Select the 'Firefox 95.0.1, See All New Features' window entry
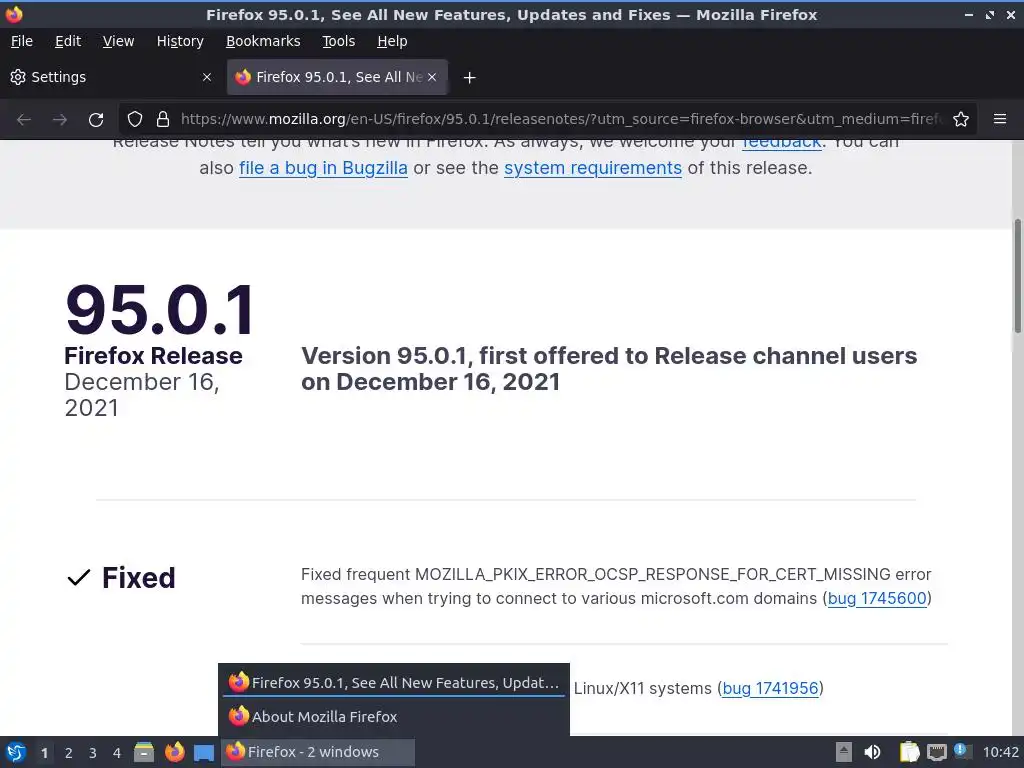This screenshot has width=1024, height=768. (x=394, y=682)
